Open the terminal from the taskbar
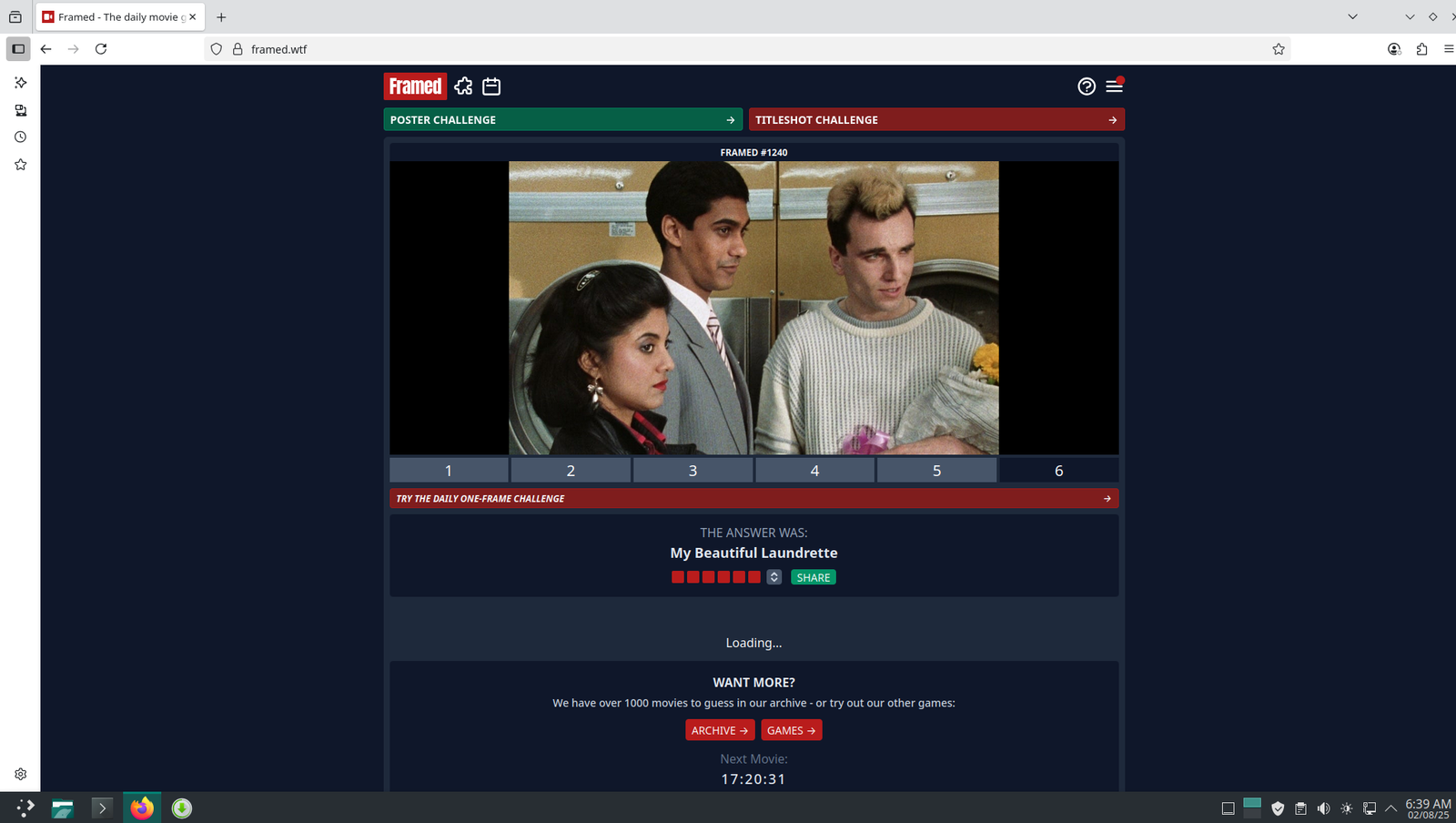The image size is (1456, 823). point(102,808)
